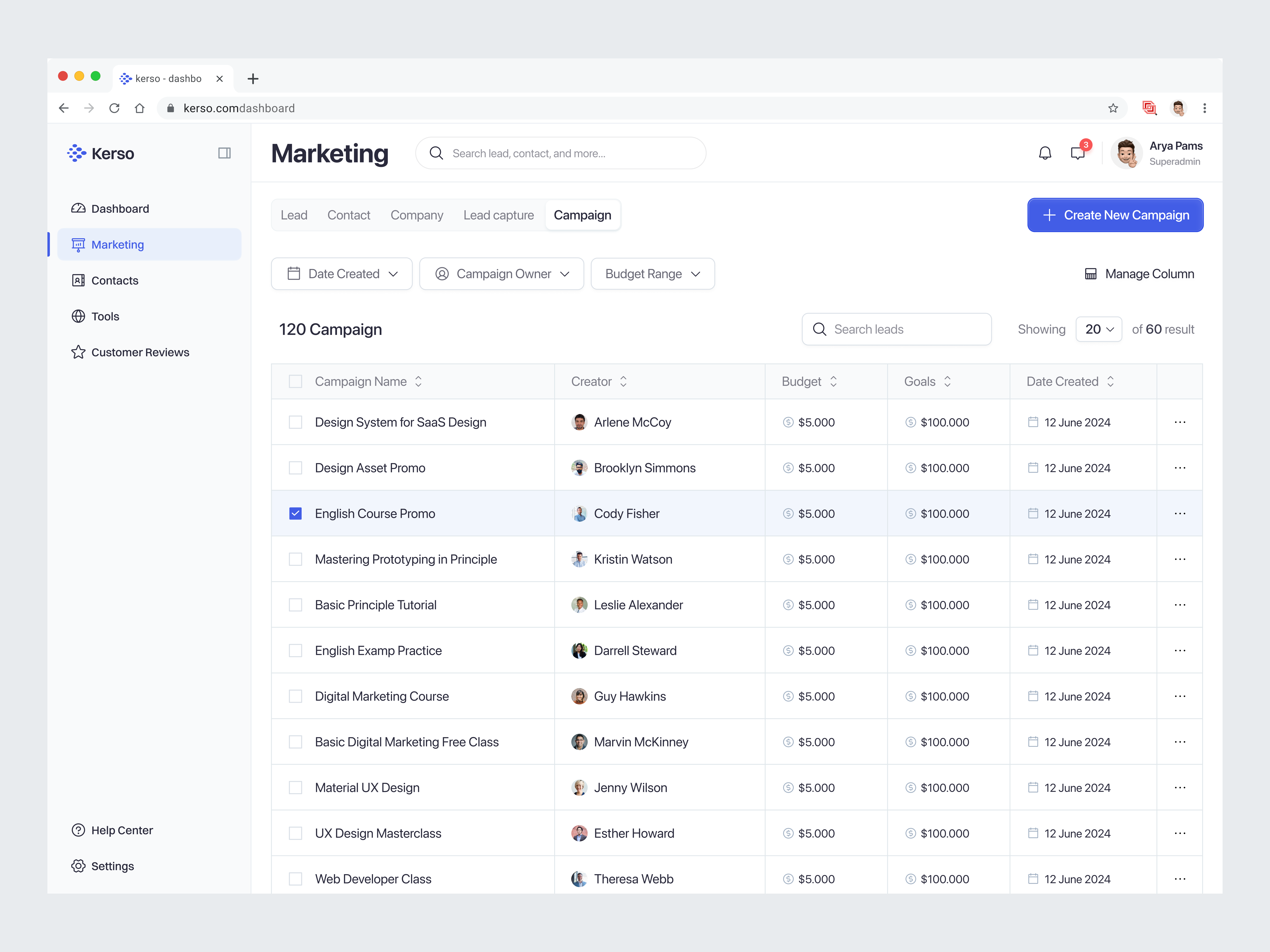
Task: Select the Design Asset Promo checkbox
Action: 296,468
